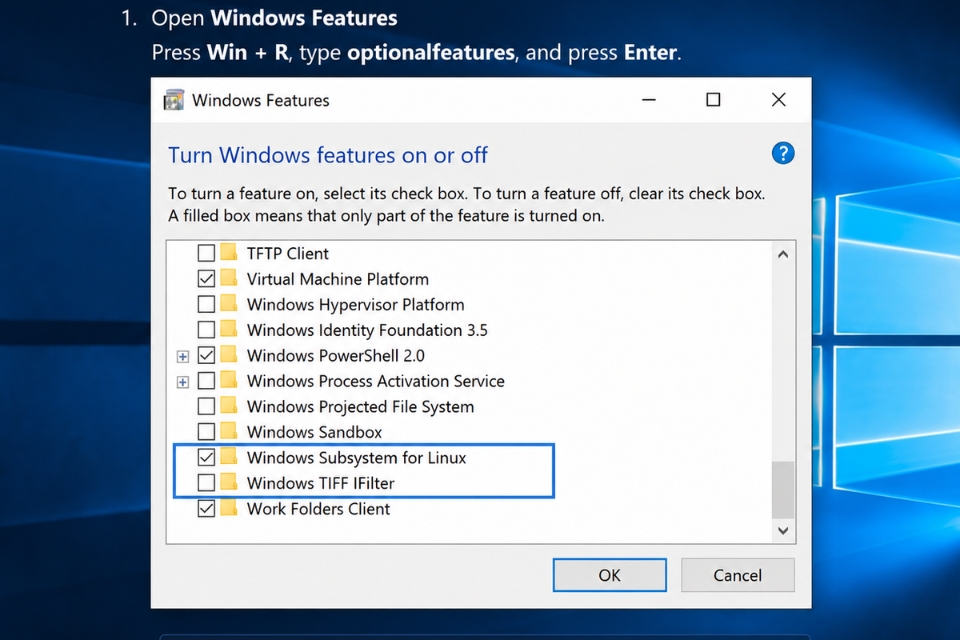960x640 pixels.
Task: Enable Windows Process Activation Service checkbox
Action: 206,381
